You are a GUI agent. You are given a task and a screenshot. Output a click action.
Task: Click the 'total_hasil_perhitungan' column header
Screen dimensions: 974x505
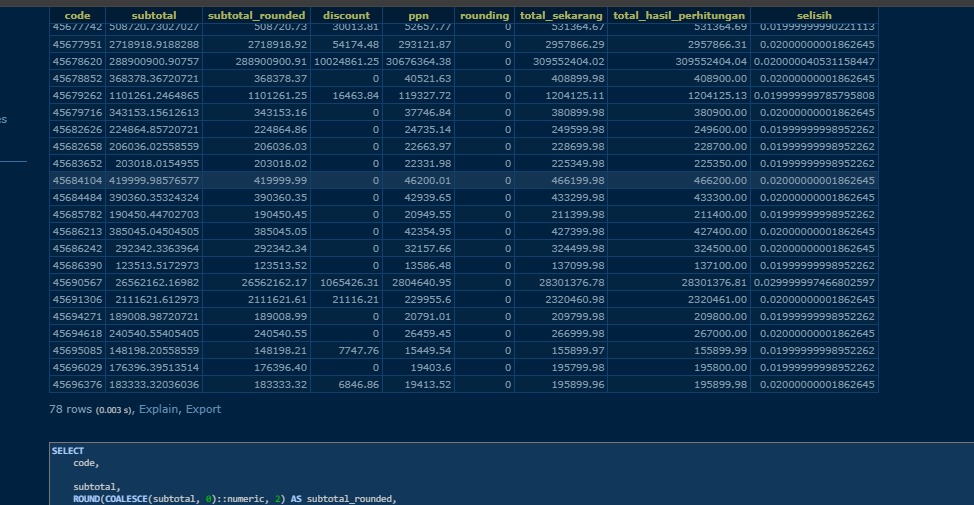click(x=679, y=16)
